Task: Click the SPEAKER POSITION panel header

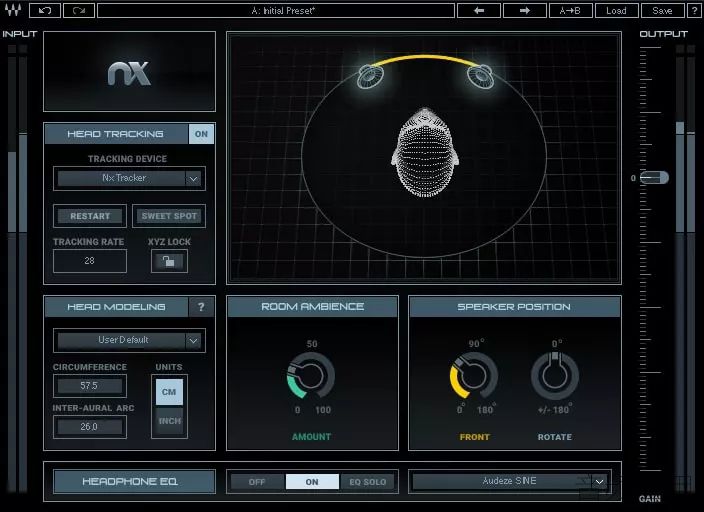Action: click(x=515, y=307)
